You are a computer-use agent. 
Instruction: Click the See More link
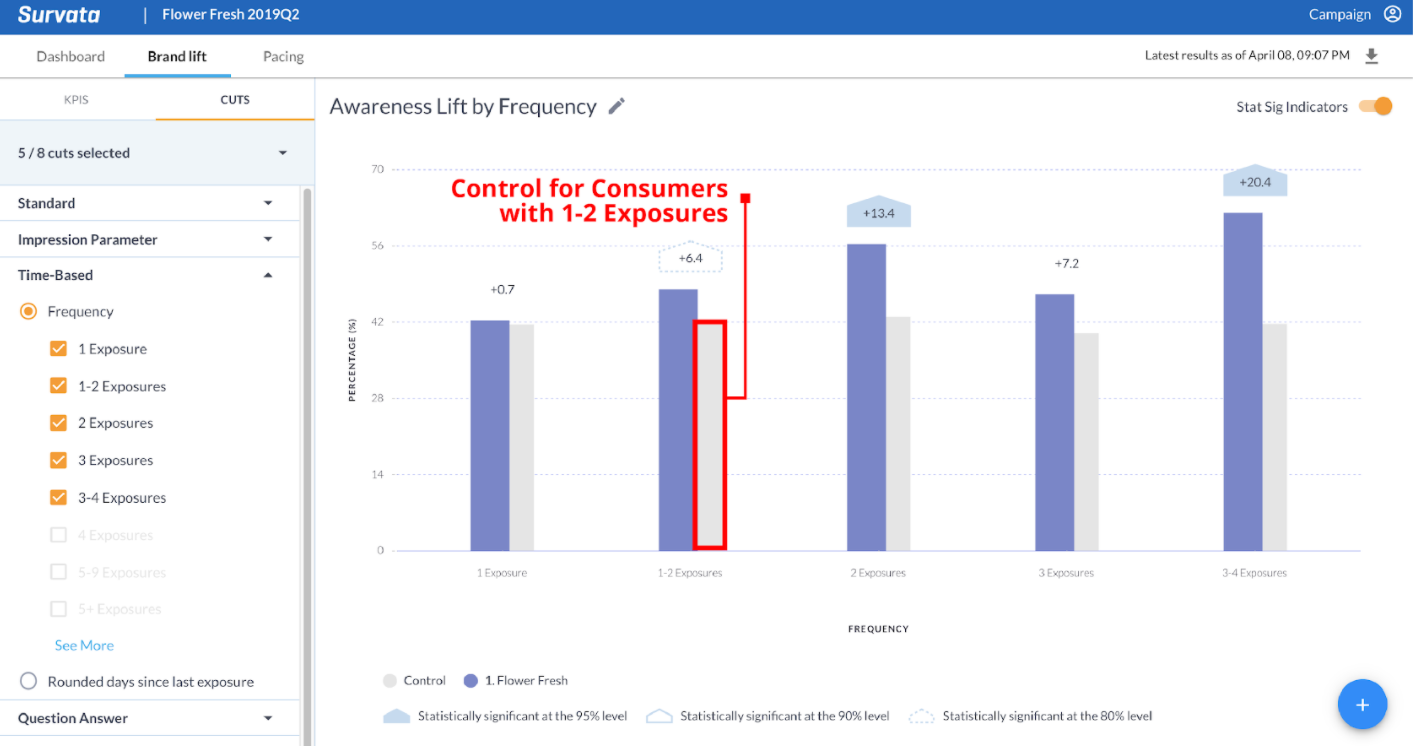pyautogui.click(x=84, y=645)
